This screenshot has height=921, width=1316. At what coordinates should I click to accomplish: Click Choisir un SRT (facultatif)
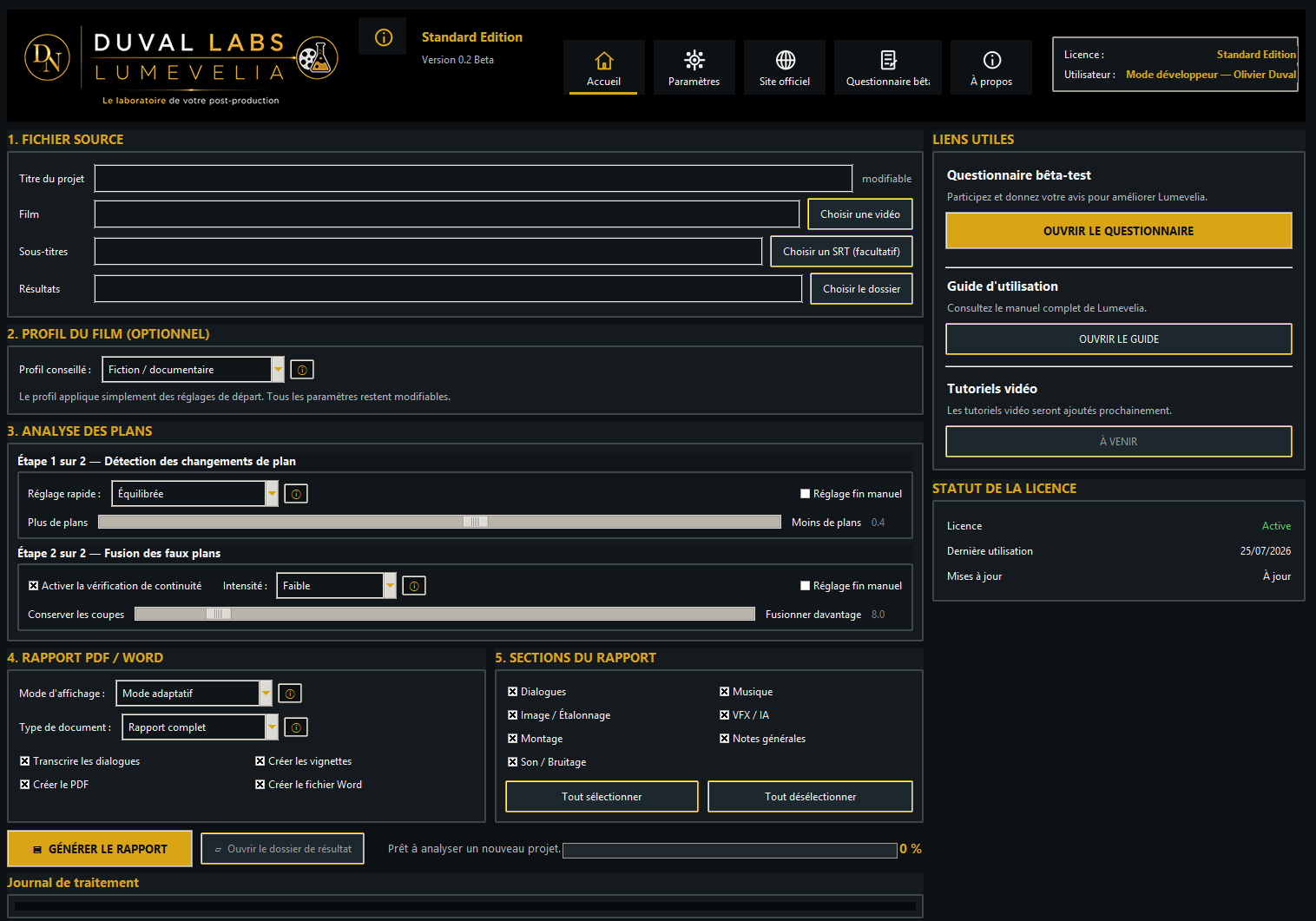(x=841, y=252)
